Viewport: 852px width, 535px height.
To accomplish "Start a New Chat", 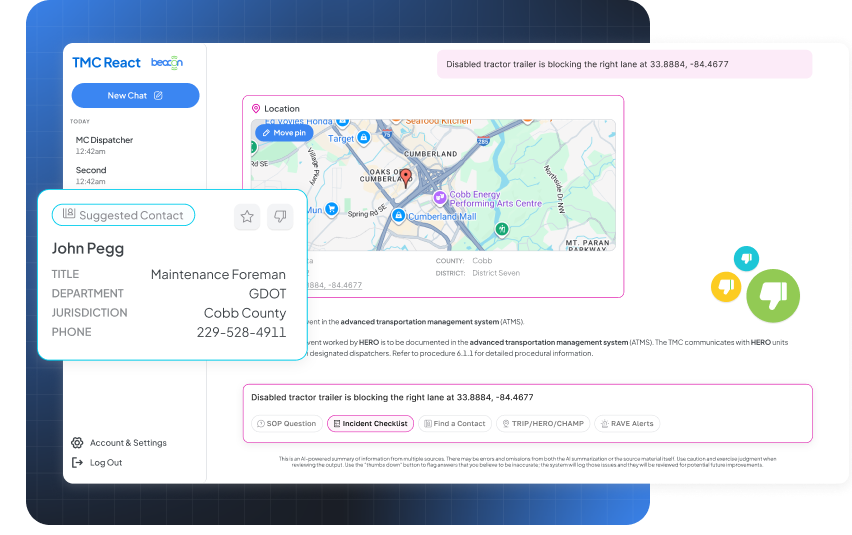I will 135,96.
